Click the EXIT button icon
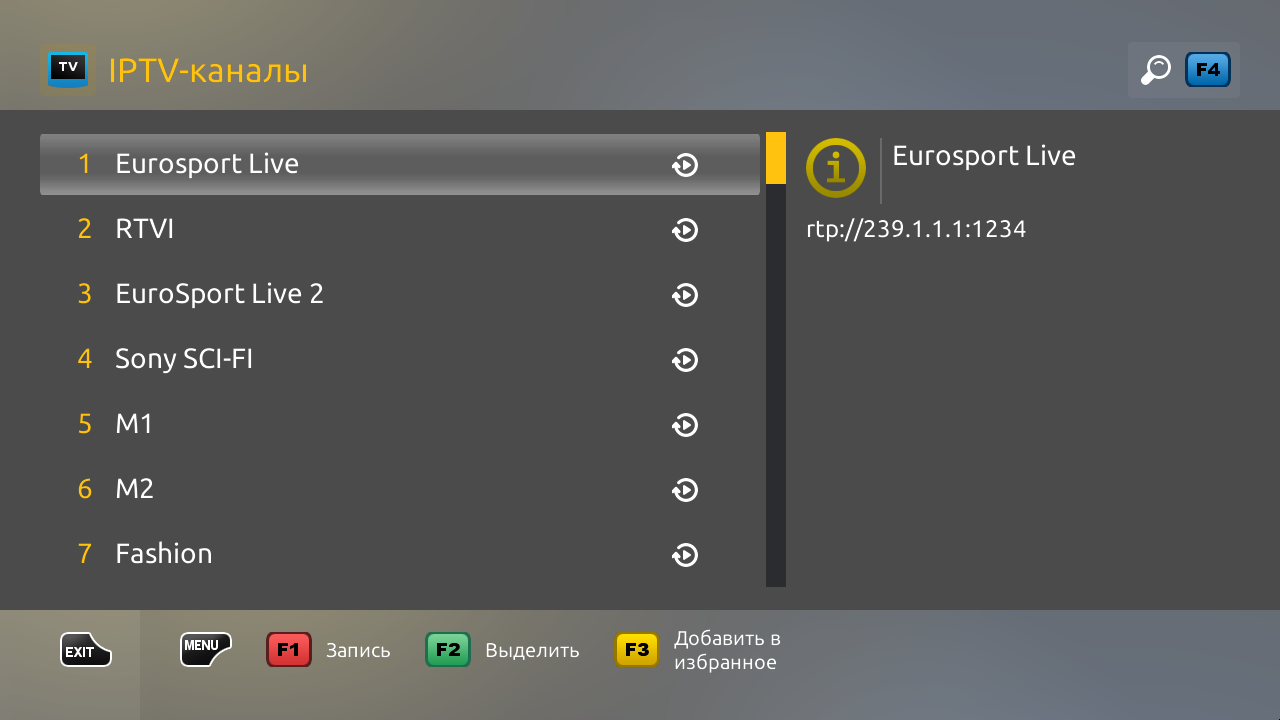1280x720 pixels. tap(85, 650)
